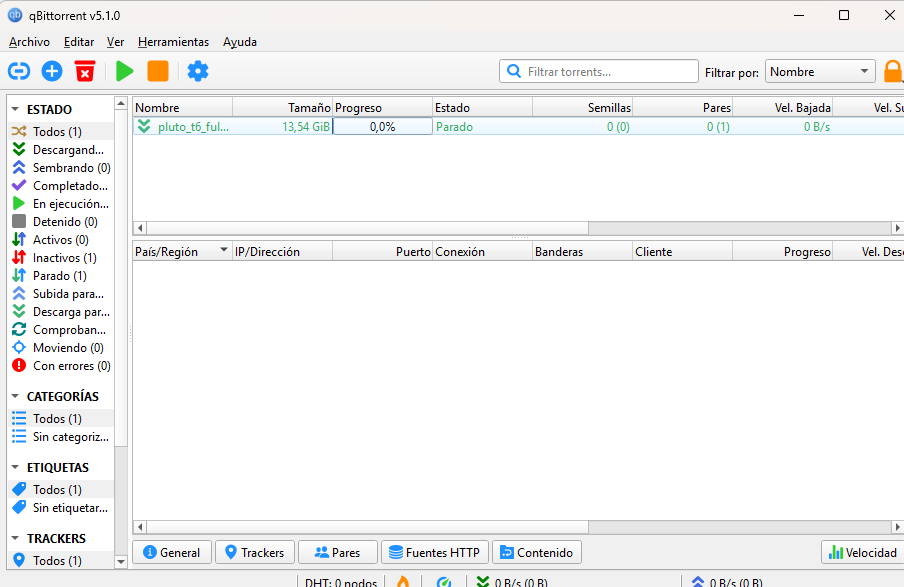Click the torrent list horizontal scrollbar thumb
The width and height of the screenshot is (904, 587).
tap(367, 228)
